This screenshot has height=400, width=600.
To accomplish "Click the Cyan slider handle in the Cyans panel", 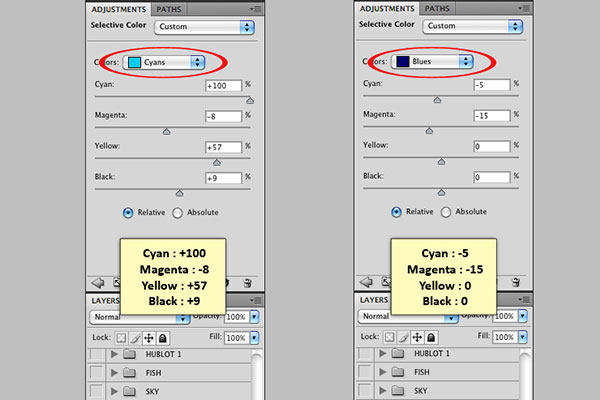I will [x=250, y=101].
